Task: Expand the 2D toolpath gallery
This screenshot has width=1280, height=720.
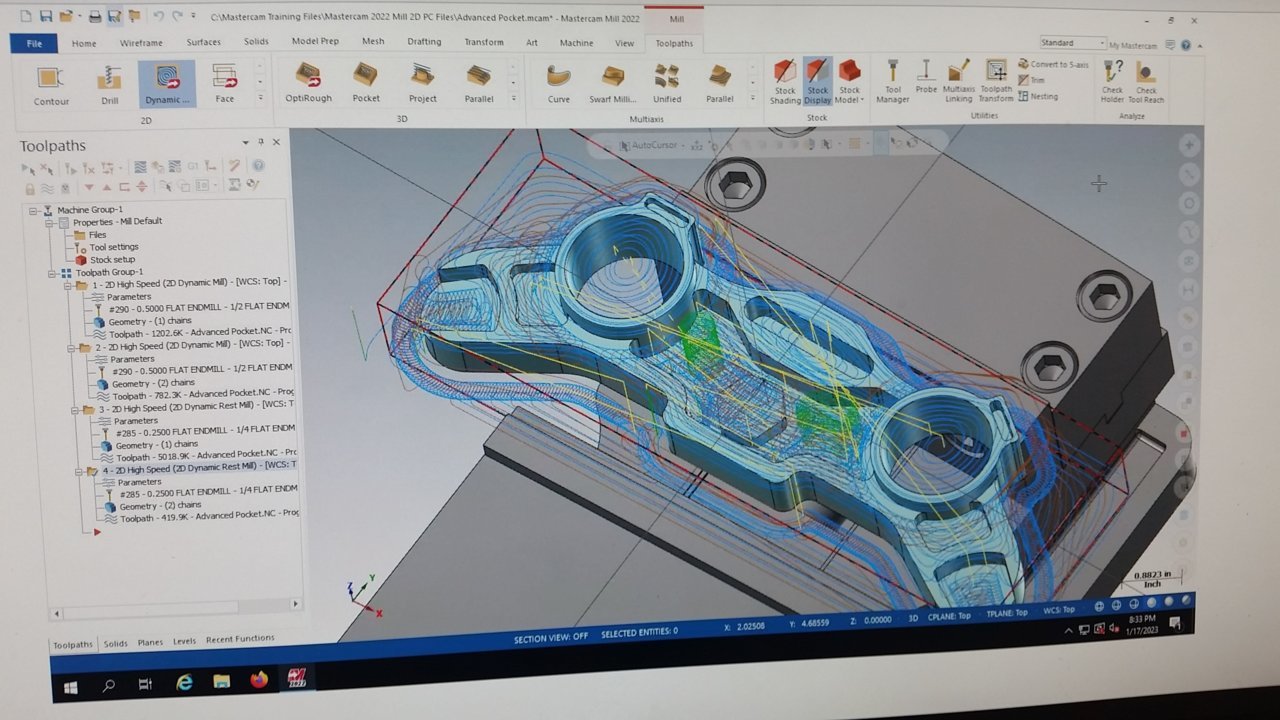Action: (260, 98)
